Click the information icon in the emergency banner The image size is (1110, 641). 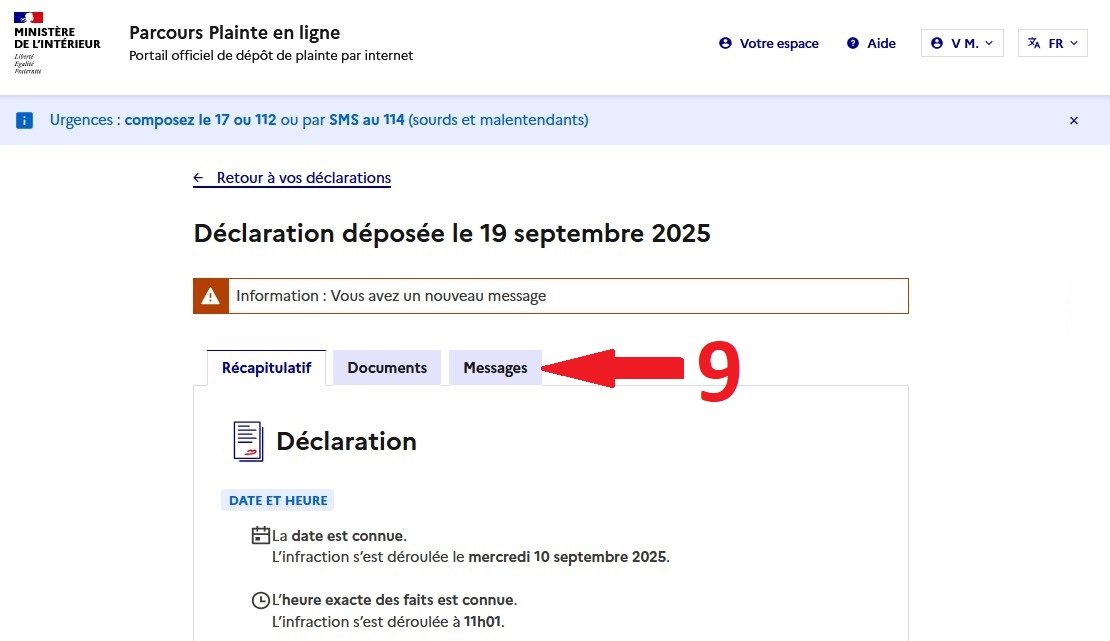point(24,120)
